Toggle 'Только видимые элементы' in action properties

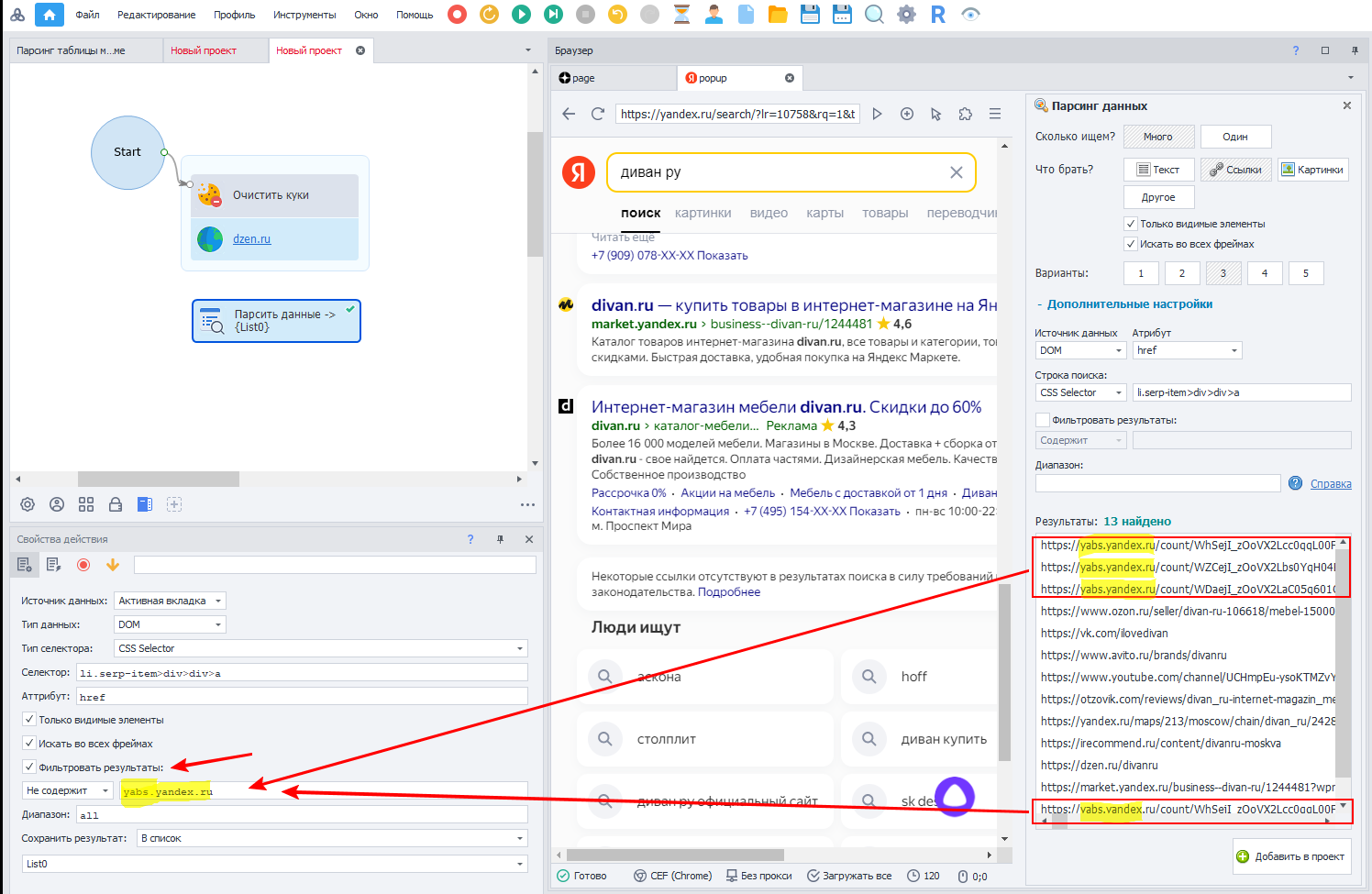[29, 720]
